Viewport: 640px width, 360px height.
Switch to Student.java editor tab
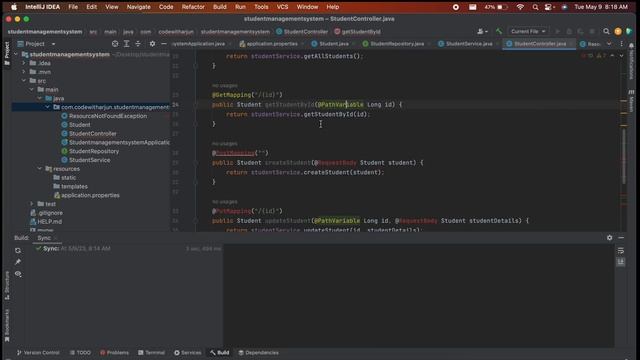coord(333,44)
